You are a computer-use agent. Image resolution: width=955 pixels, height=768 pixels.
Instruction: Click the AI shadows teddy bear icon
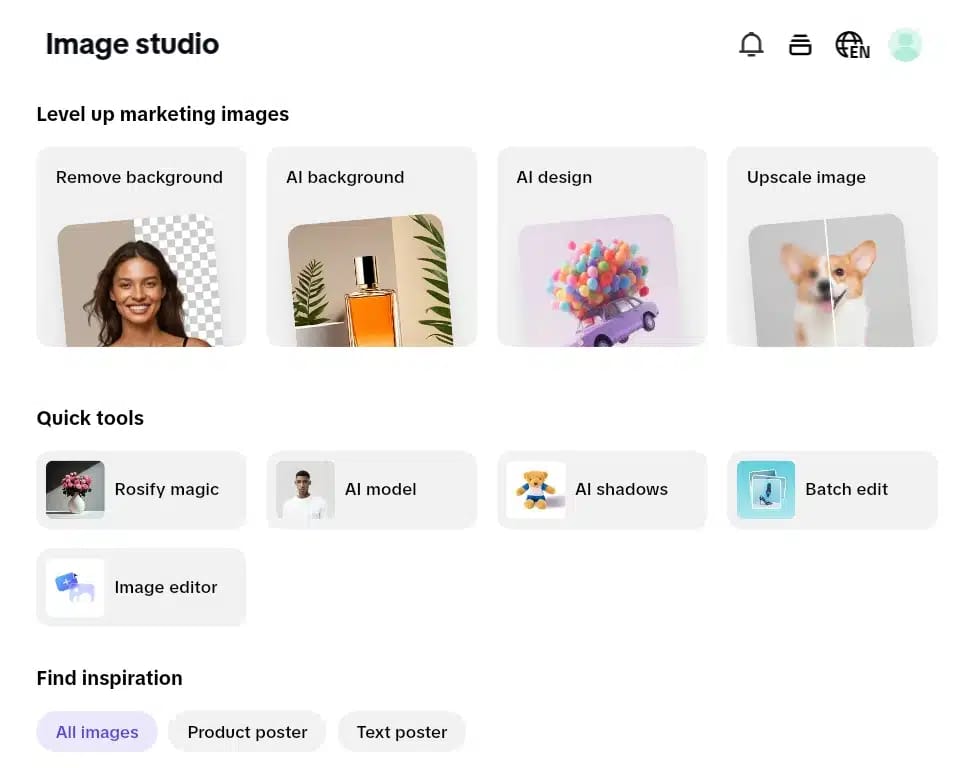tap(536, 490)
